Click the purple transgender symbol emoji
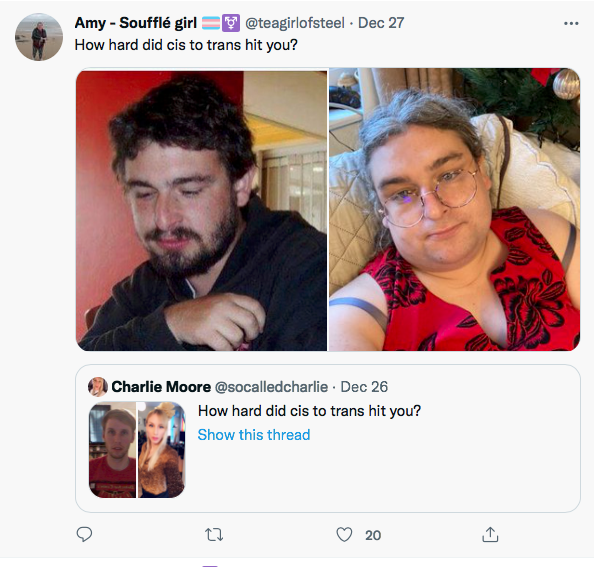The image size is (594, 567). click(231, 23)
